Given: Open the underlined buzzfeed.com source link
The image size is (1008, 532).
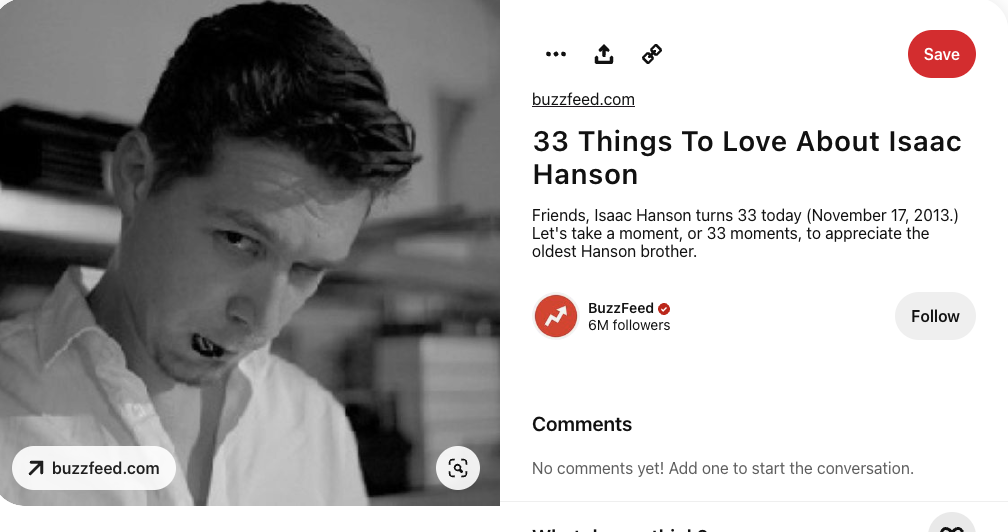Looking at the screenshot, I should 583,100.
